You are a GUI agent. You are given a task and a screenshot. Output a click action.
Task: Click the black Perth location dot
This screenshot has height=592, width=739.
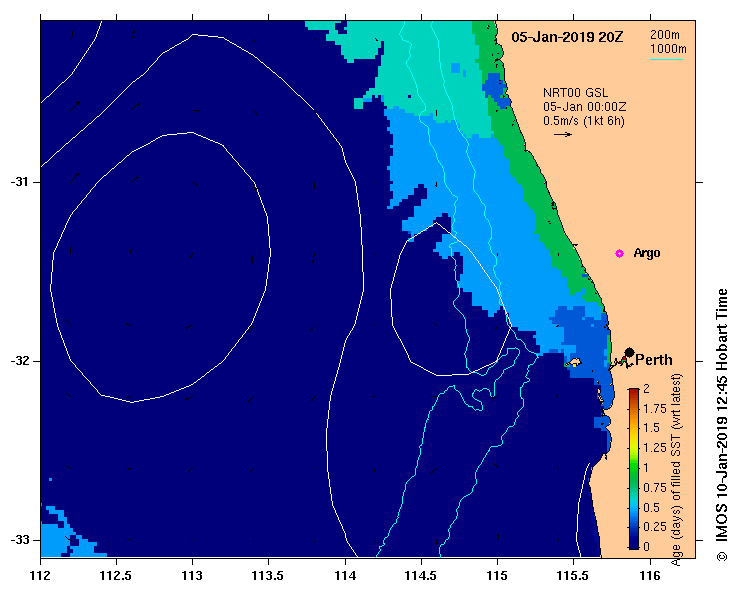tap(629, 352)
